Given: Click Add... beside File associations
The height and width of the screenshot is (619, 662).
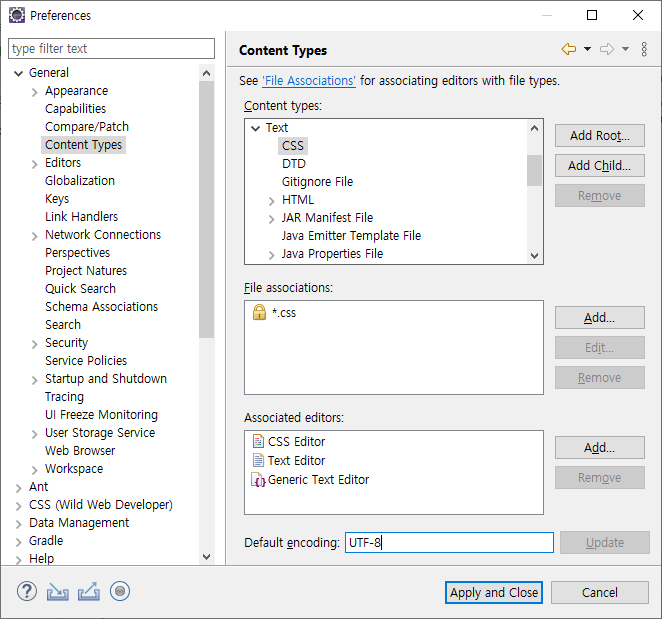Looking at the screenshot, I should pos(600,318).
